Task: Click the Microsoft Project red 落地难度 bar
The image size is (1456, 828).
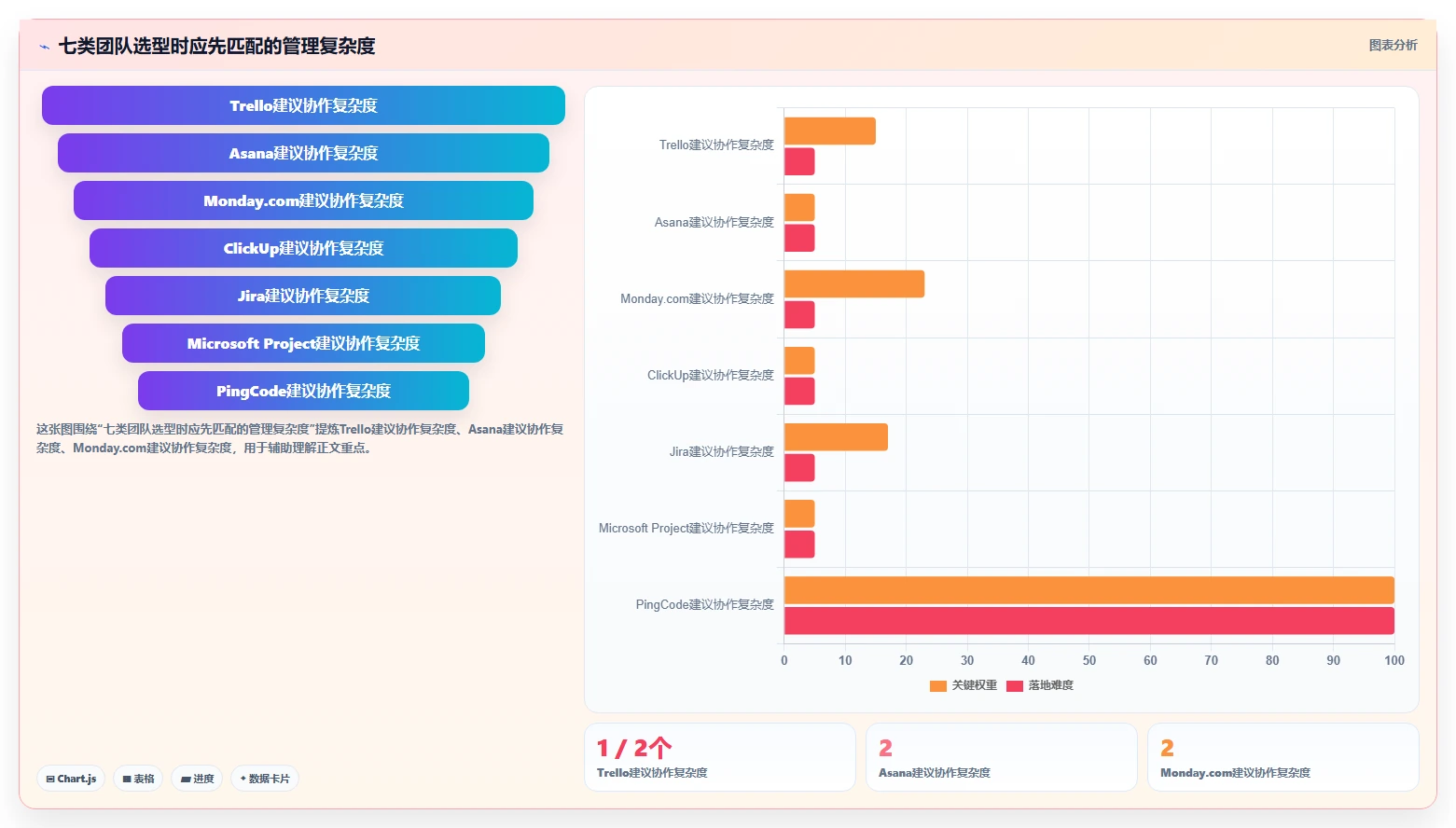Action: click(799, 544)
